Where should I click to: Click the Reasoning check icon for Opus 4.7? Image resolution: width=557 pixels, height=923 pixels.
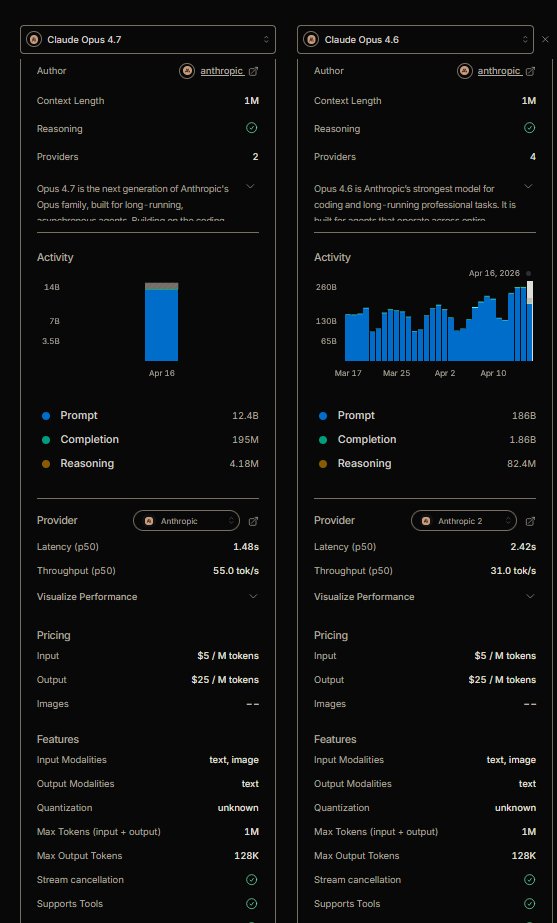(x=252, y=128)
